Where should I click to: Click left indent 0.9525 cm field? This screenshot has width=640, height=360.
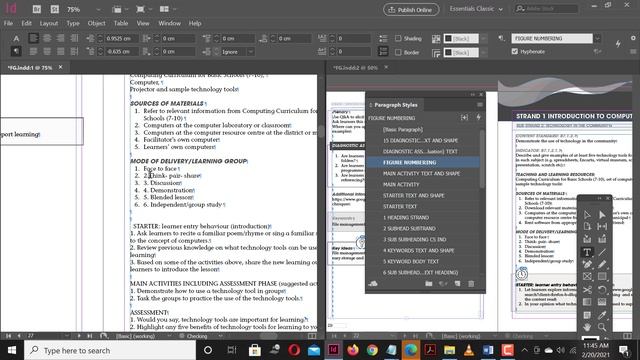pyautogui.click(x=122, y=38)
